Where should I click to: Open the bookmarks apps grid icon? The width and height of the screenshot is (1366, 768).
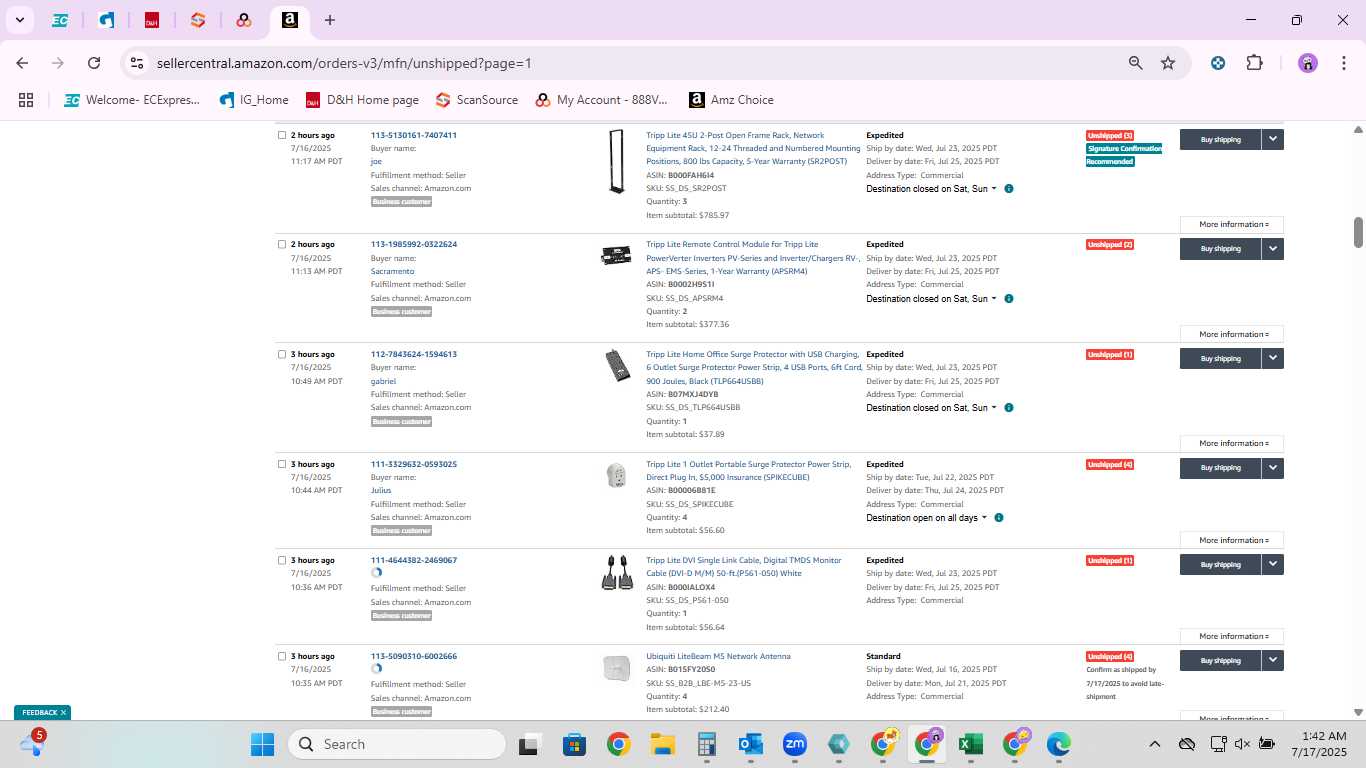click(x=26, y=100)
